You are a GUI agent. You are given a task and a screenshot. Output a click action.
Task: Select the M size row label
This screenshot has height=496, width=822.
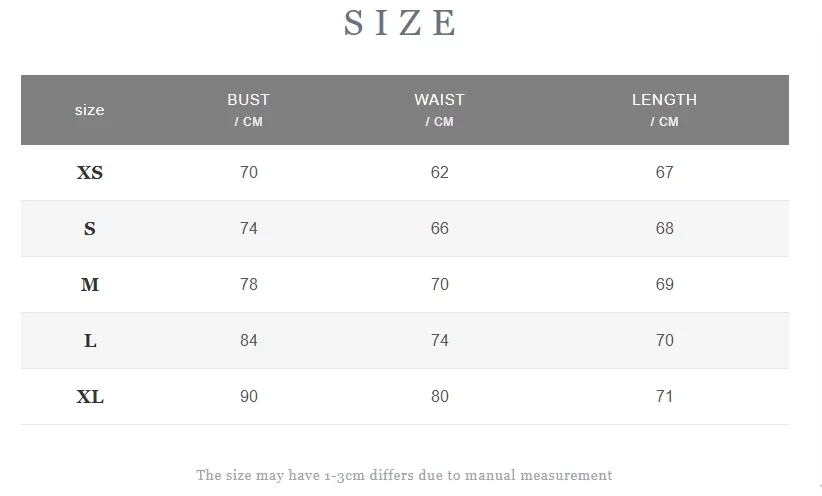(x=90, y=285)
